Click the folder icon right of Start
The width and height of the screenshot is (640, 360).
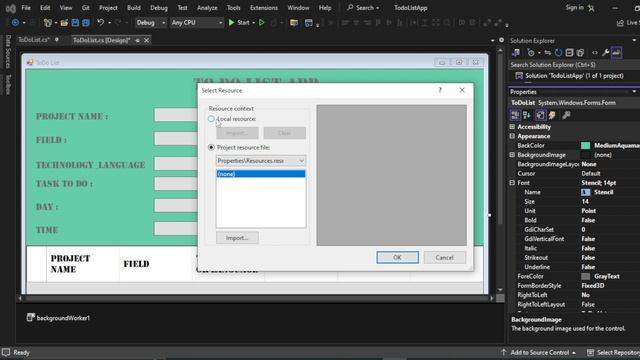(x=294, y=23)
